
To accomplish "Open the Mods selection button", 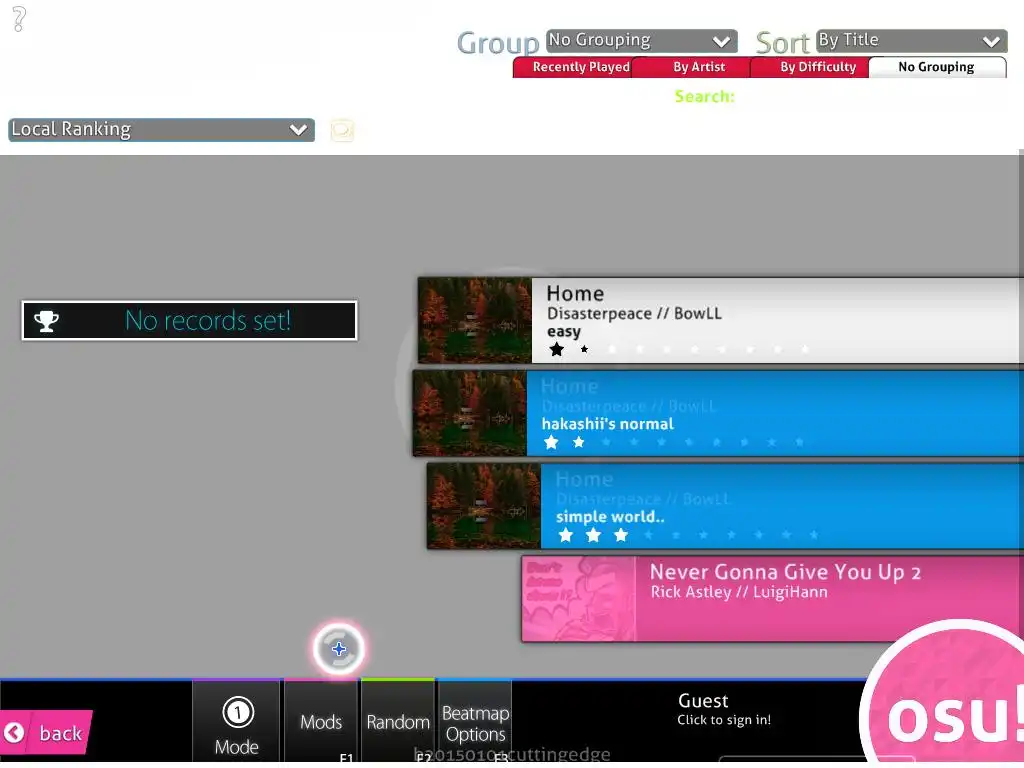I will (321, 722).
